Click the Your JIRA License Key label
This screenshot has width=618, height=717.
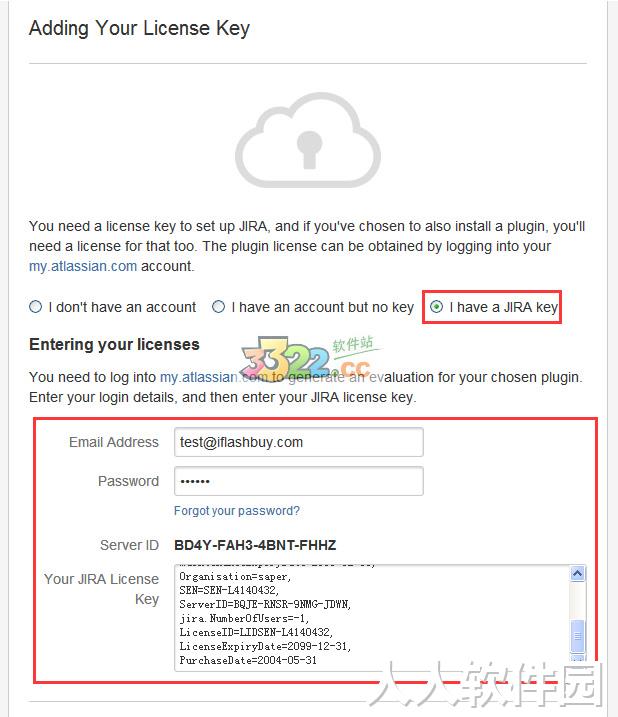click(102, 589)
